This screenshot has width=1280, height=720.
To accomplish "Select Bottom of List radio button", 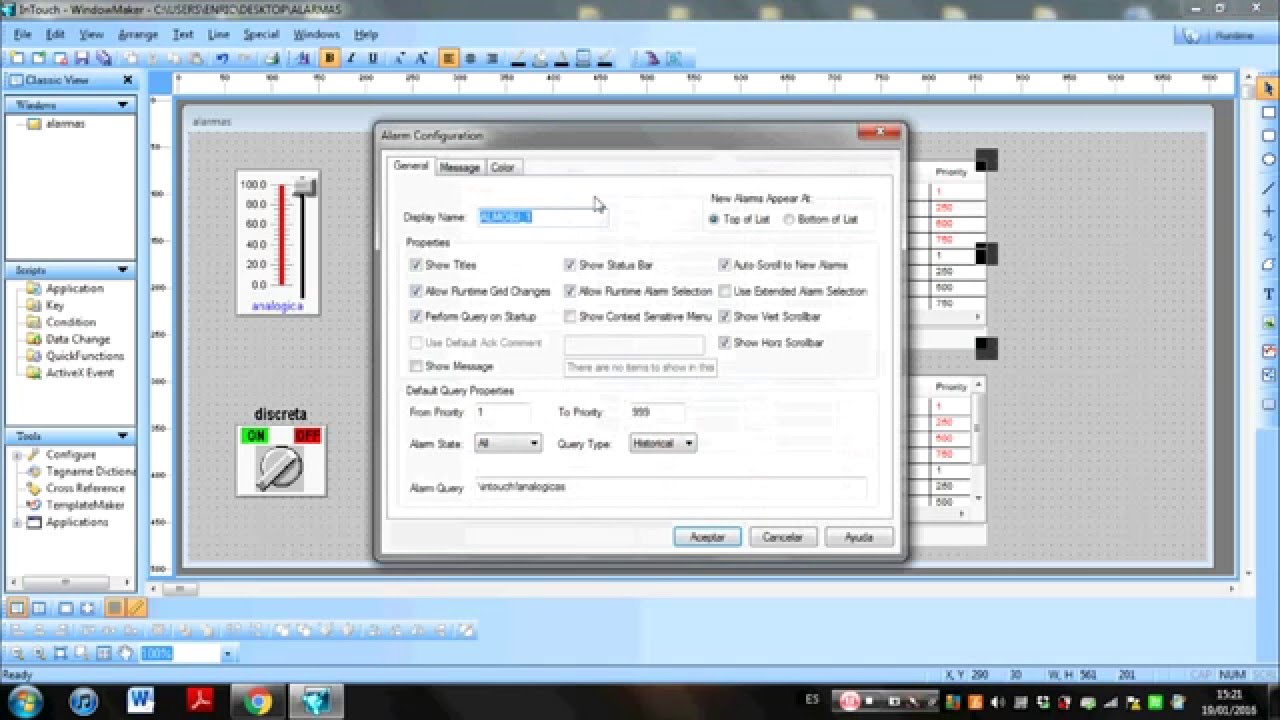I will pyautogui.click(x=789, y=219).
